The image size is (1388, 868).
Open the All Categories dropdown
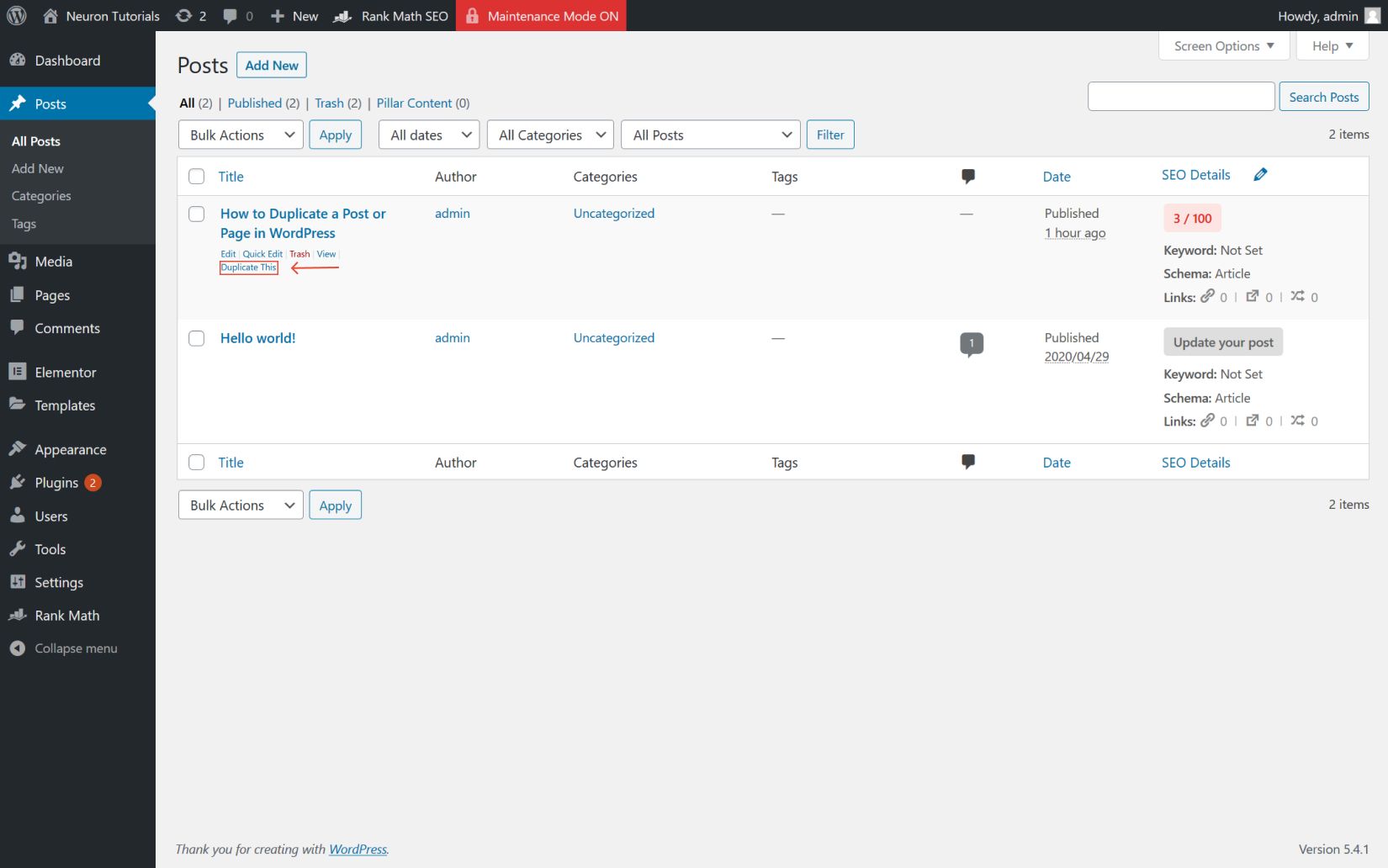(549, 135)
